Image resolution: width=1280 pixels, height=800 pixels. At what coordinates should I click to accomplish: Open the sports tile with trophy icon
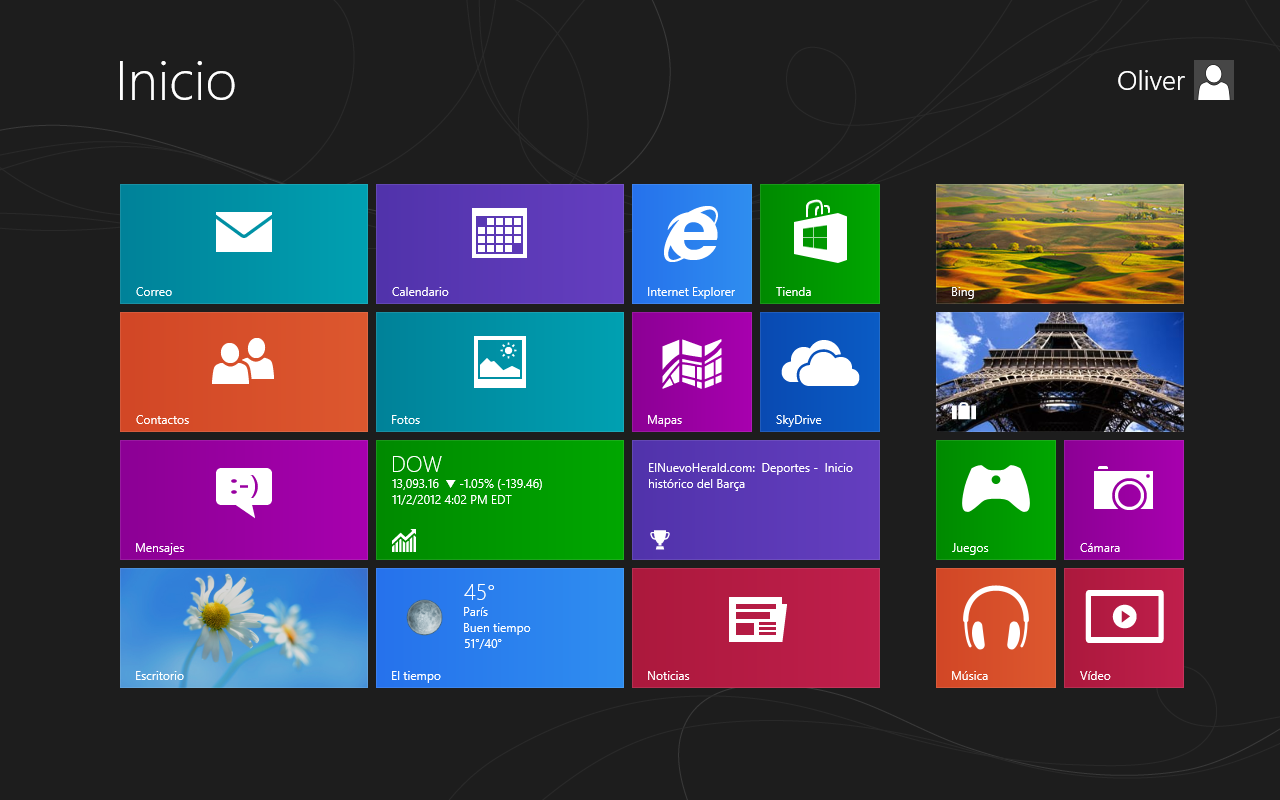pos(756,500)
